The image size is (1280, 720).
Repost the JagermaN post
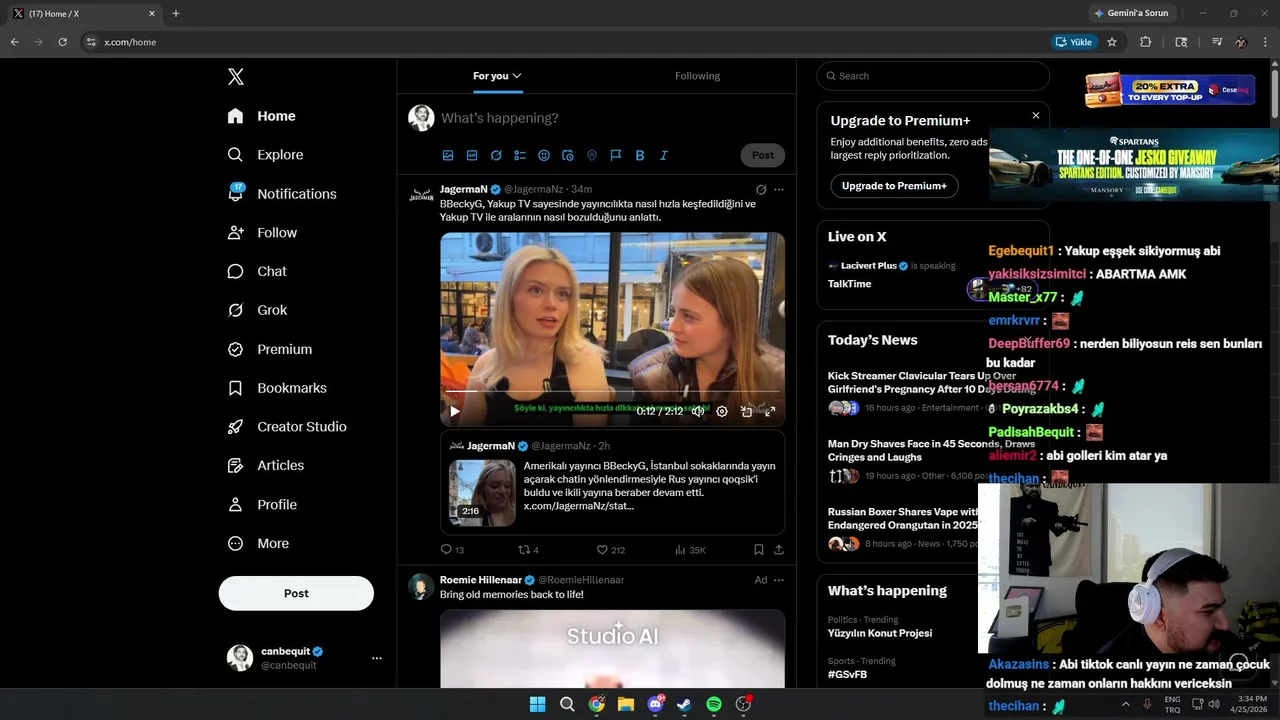[x=528, y=549]
